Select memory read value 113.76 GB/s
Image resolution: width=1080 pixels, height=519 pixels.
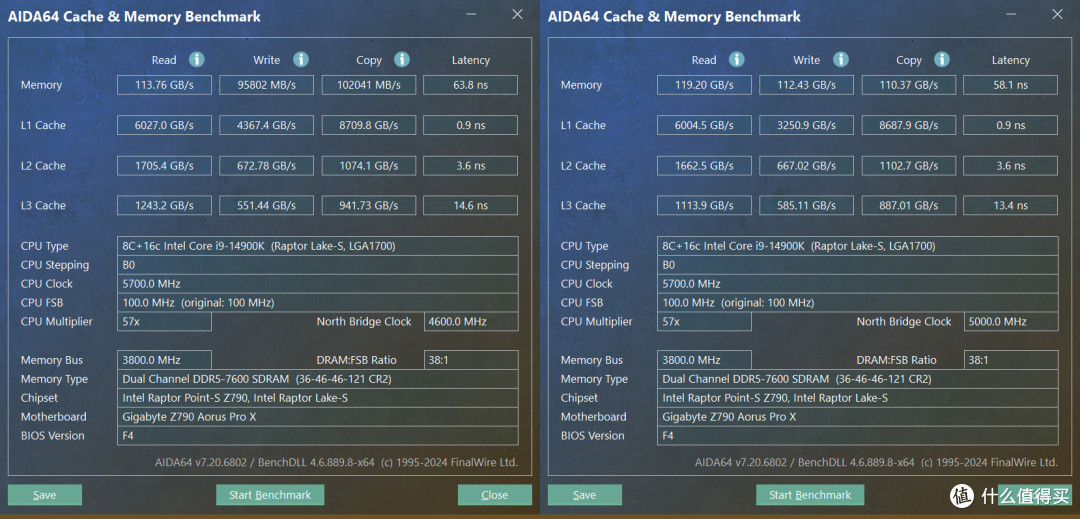(x=165, y=85)
